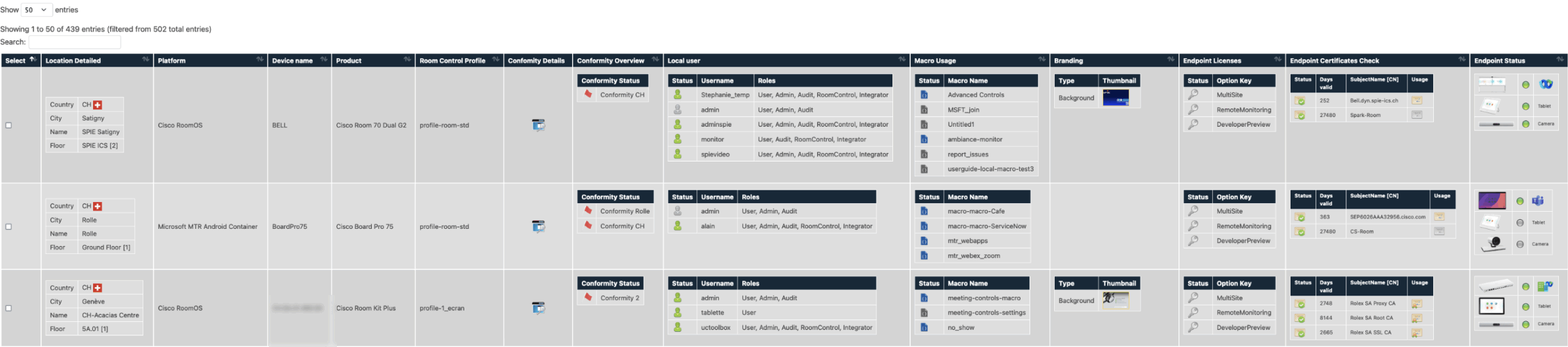The image size is (1568, 347).
Task: Open conformity details icon for BELL device
Action: [538, 125]
